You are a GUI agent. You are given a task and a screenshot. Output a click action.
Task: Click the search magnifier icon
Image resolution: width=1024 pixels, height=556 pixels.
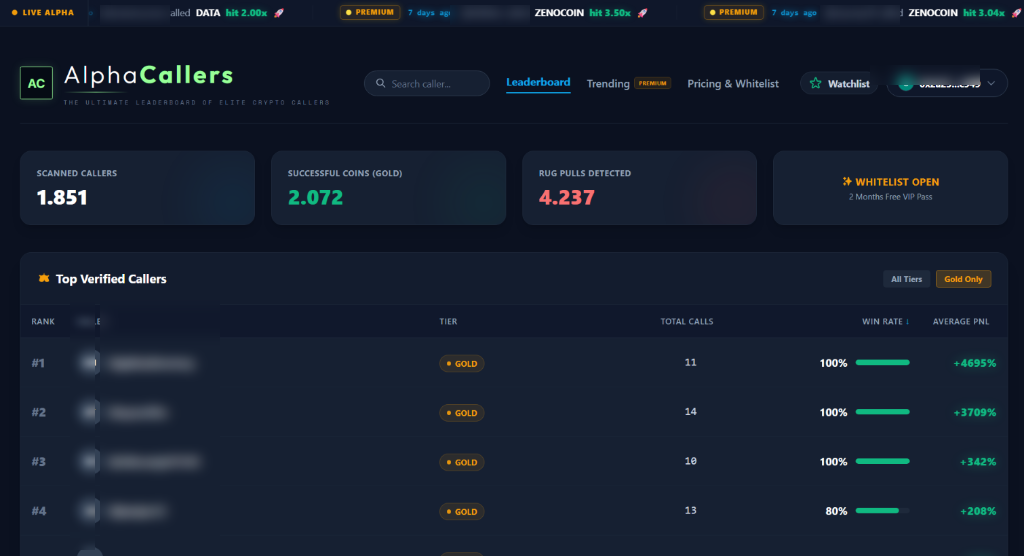click(x=380, y=83)
